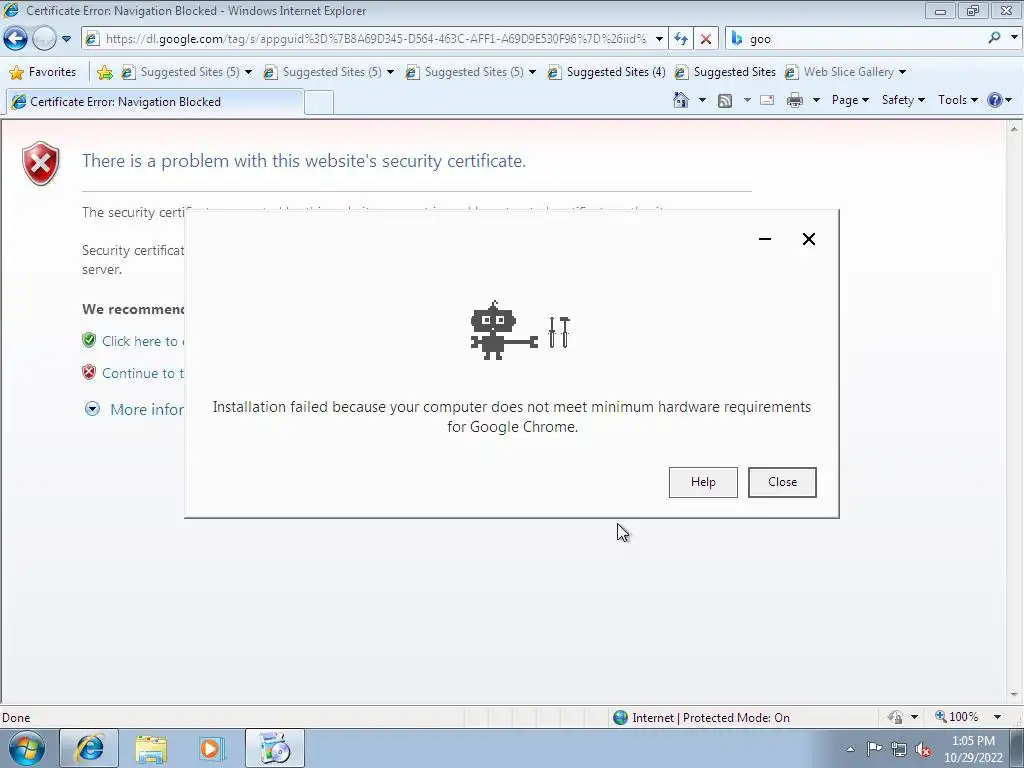Expand the address bar autocomplete dropdown

(659, 39)
